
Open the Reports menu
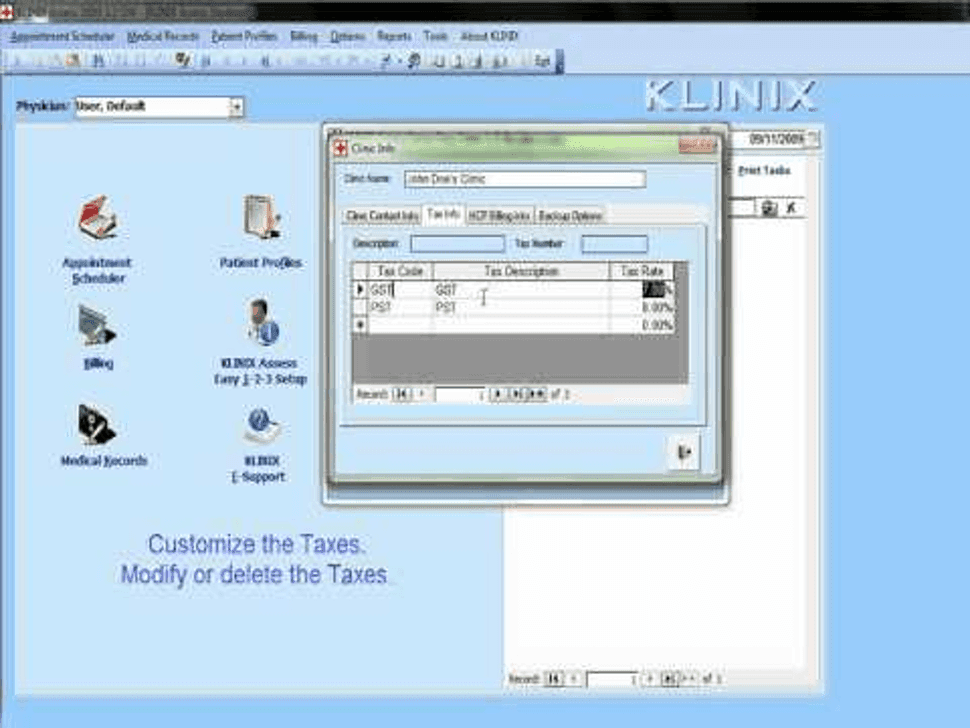[x=394, y=36]
